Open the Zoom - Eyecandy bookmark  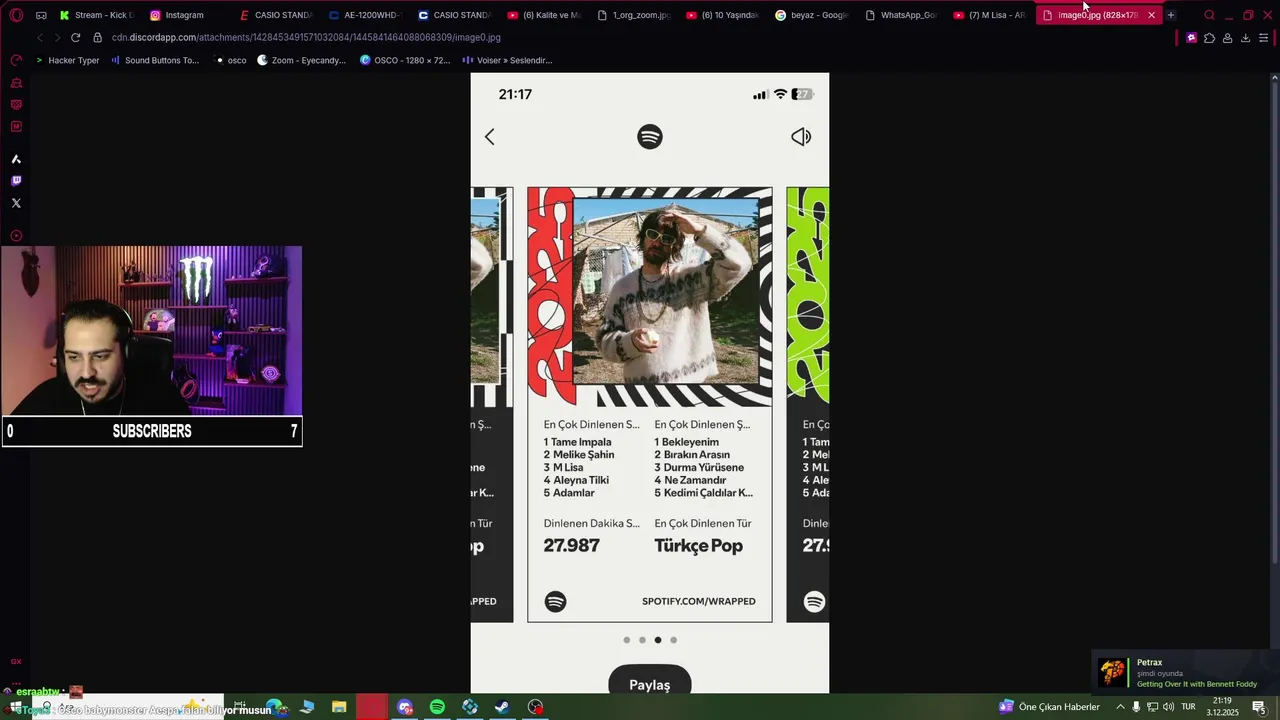click(x=302, y=60)
